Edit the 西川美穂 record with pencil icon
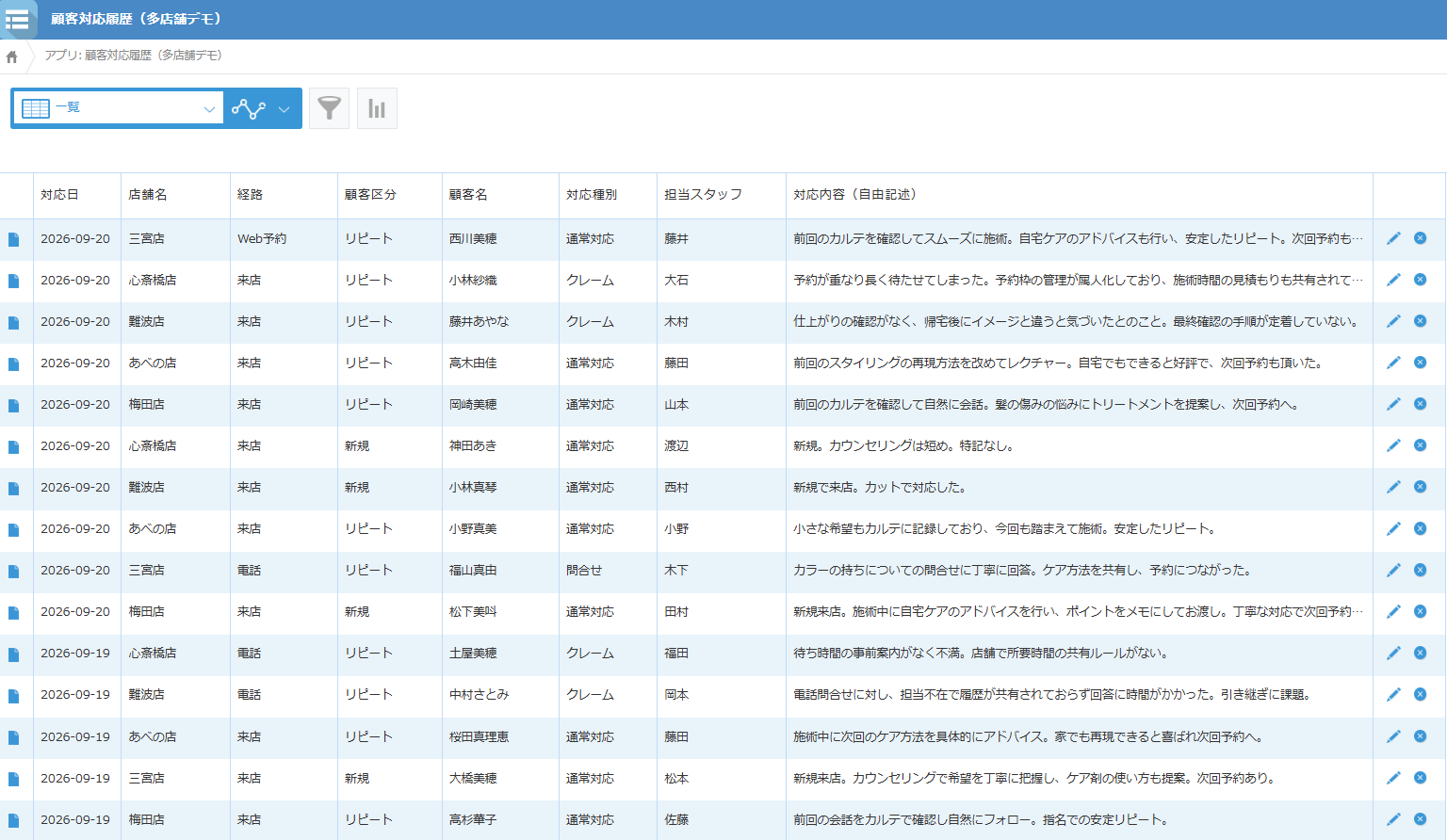 (x=1393, y=238)
